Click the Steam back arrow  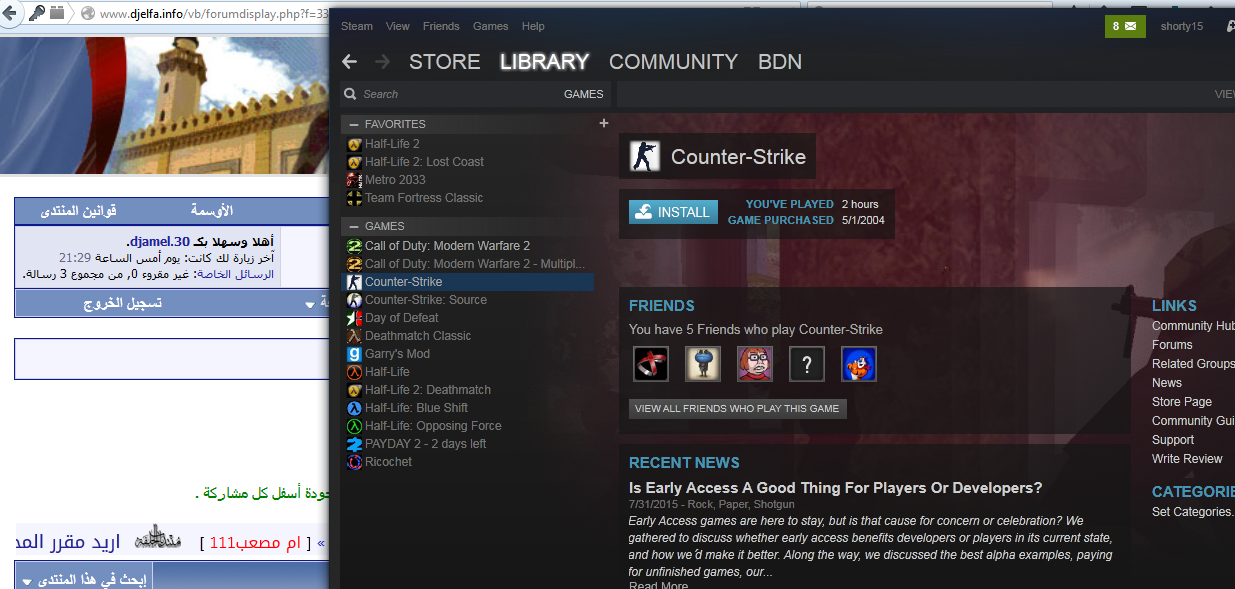tap(349, 62)
